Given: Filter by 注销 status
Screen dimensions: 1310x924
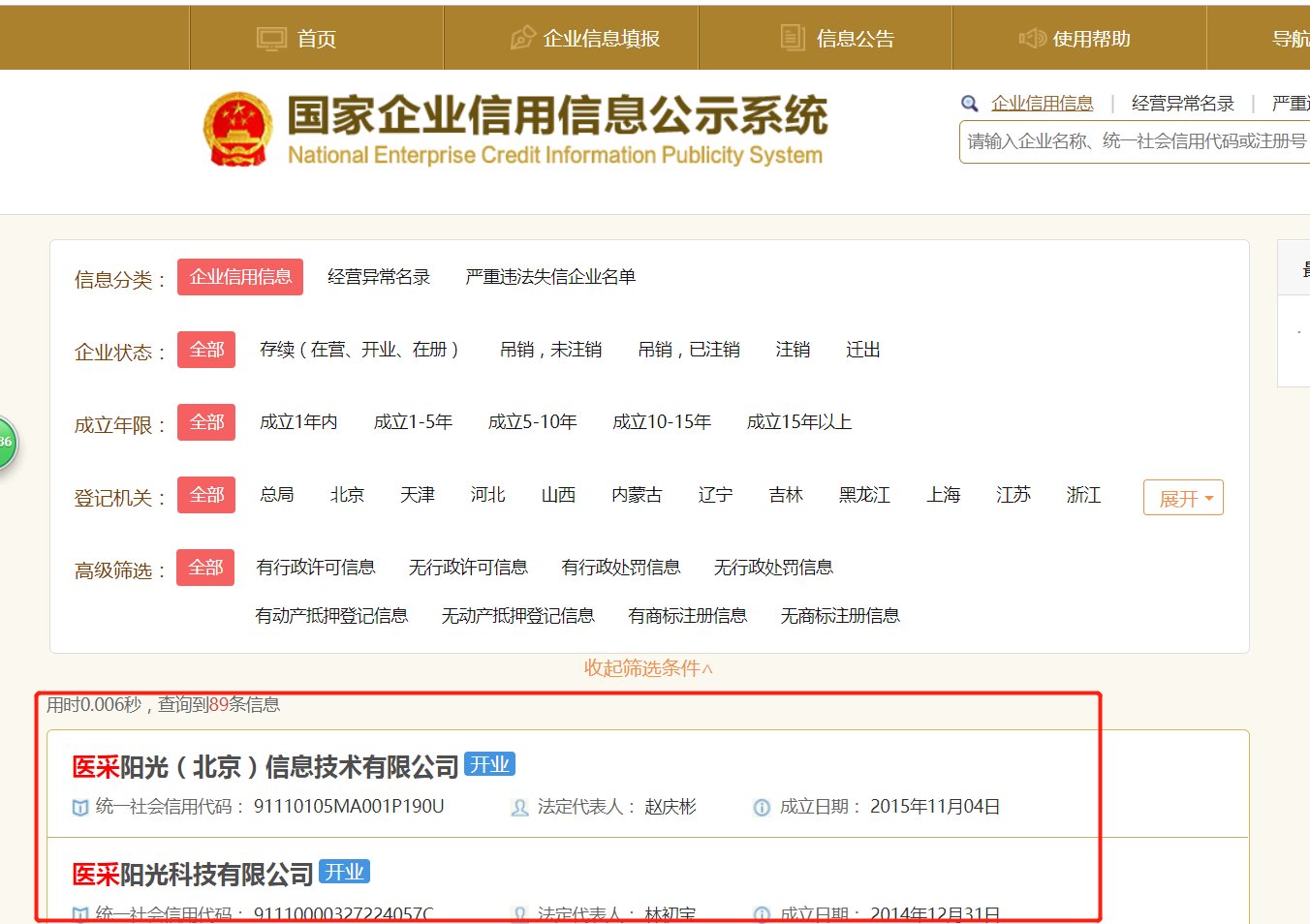Looking at the screenshot, I should [x=793, y=350].
